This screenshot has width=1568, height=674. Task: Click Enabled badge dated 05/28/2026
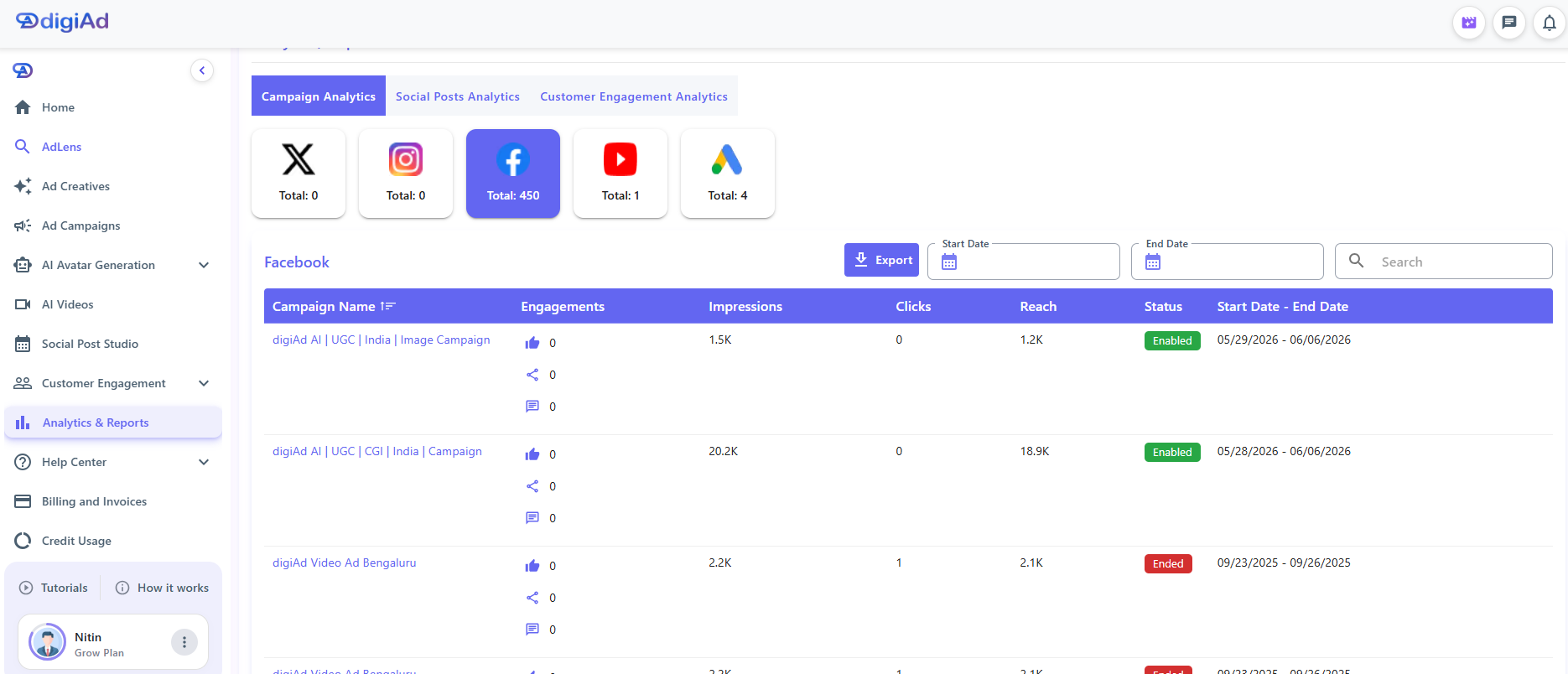tap(1172, 452)
